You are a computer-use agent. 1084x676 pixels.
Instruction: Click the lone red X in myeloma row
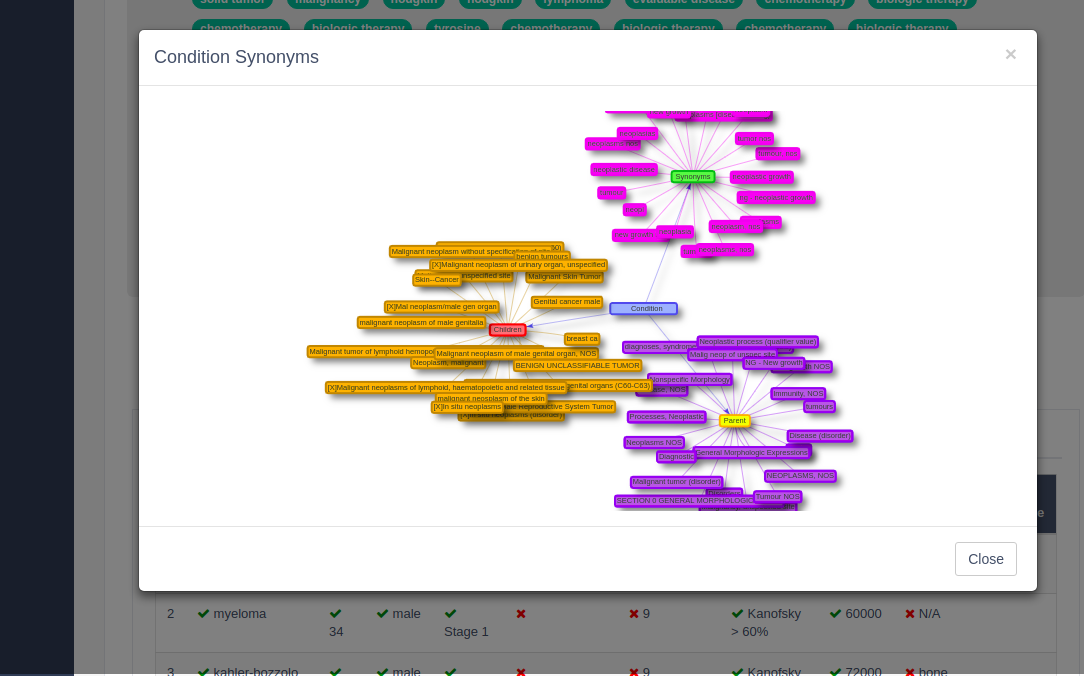[x=521, y=614]
